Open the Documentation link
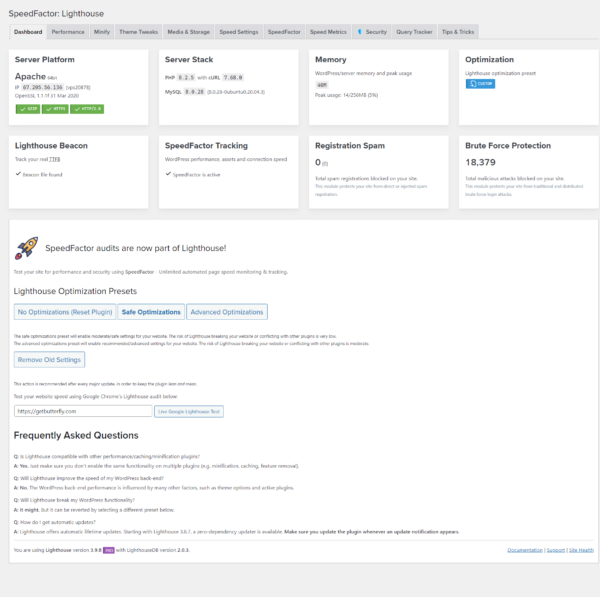The width and height of the screenshot is (600, 597). tap(525, 550)
